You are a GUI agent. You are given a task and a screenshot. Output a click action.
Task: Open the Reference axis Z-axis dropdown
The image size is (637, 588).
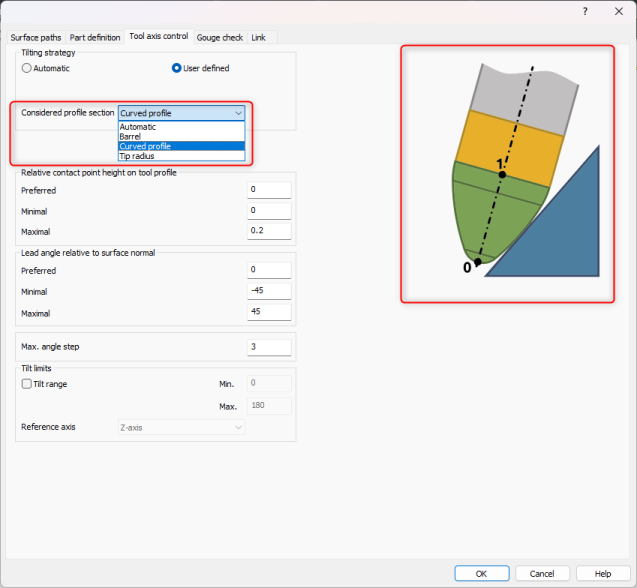coord(181,427)
